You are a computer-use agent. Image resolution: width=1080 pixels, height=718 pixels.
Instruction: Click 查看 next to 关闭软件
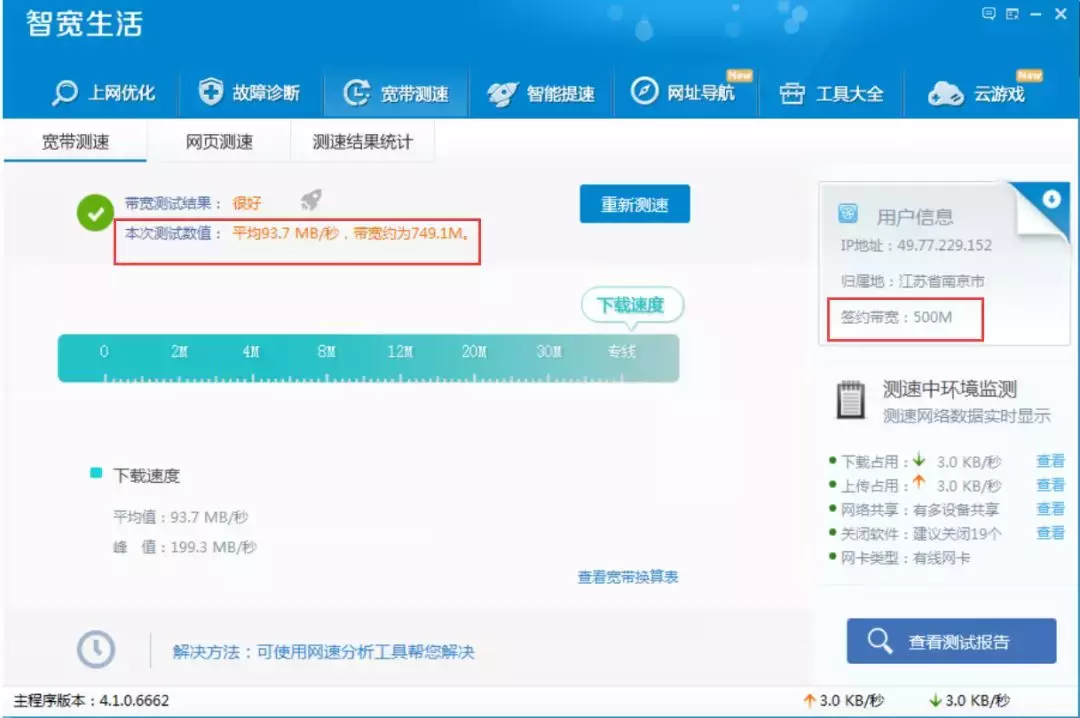1050,531
